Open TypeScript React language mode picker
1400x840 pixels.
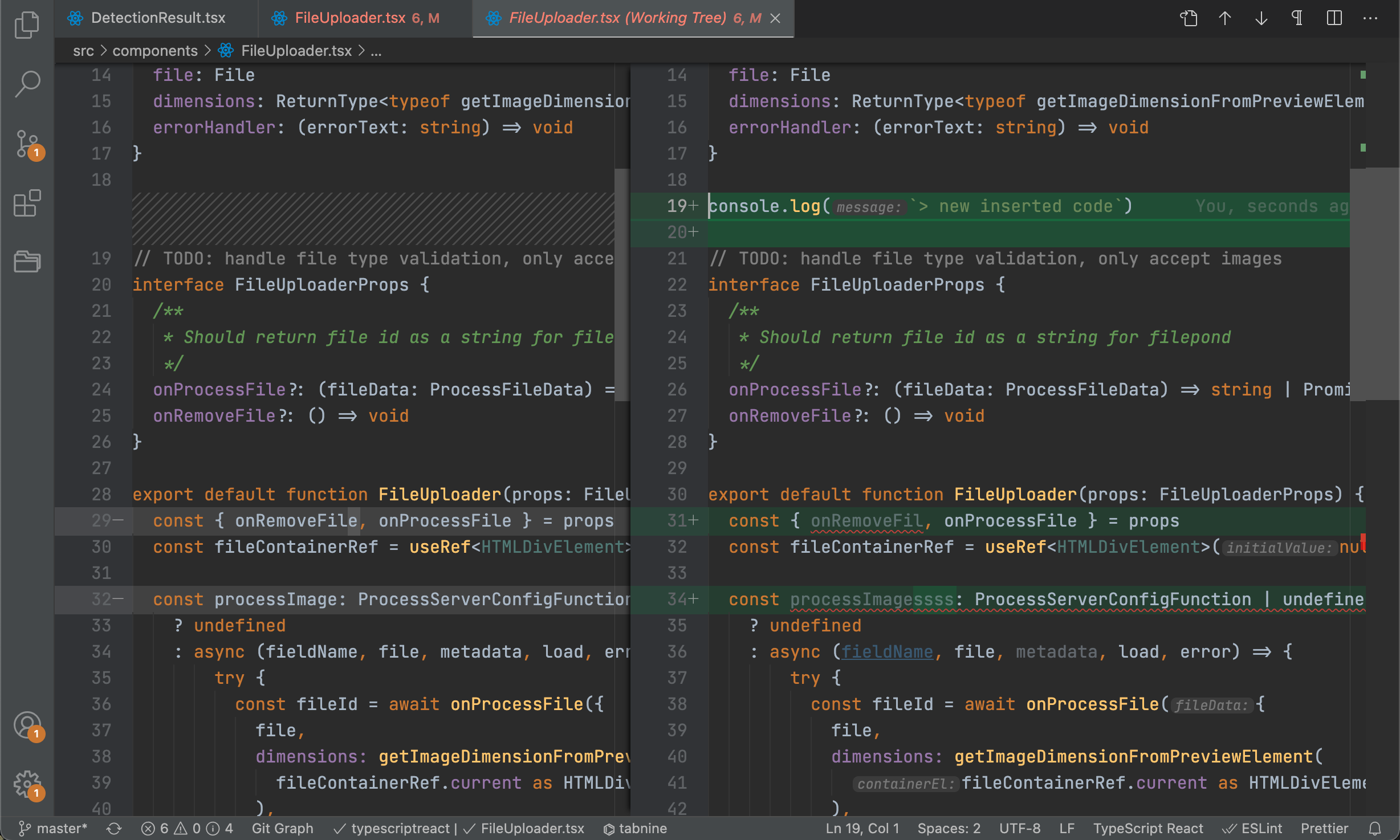pyautogui.click(x=1147, y=828)
